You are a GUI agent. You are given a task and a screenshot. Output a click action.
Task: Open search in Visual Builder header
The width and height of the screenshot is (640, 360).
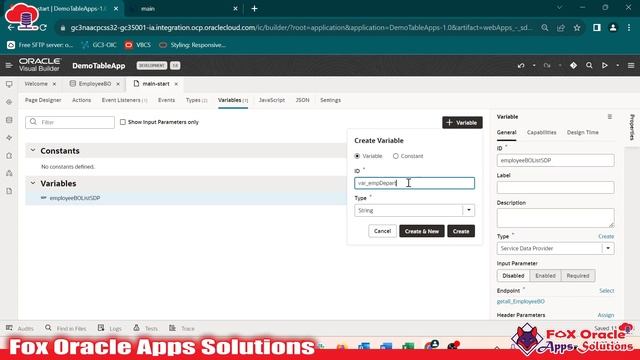tap(589, 65)
